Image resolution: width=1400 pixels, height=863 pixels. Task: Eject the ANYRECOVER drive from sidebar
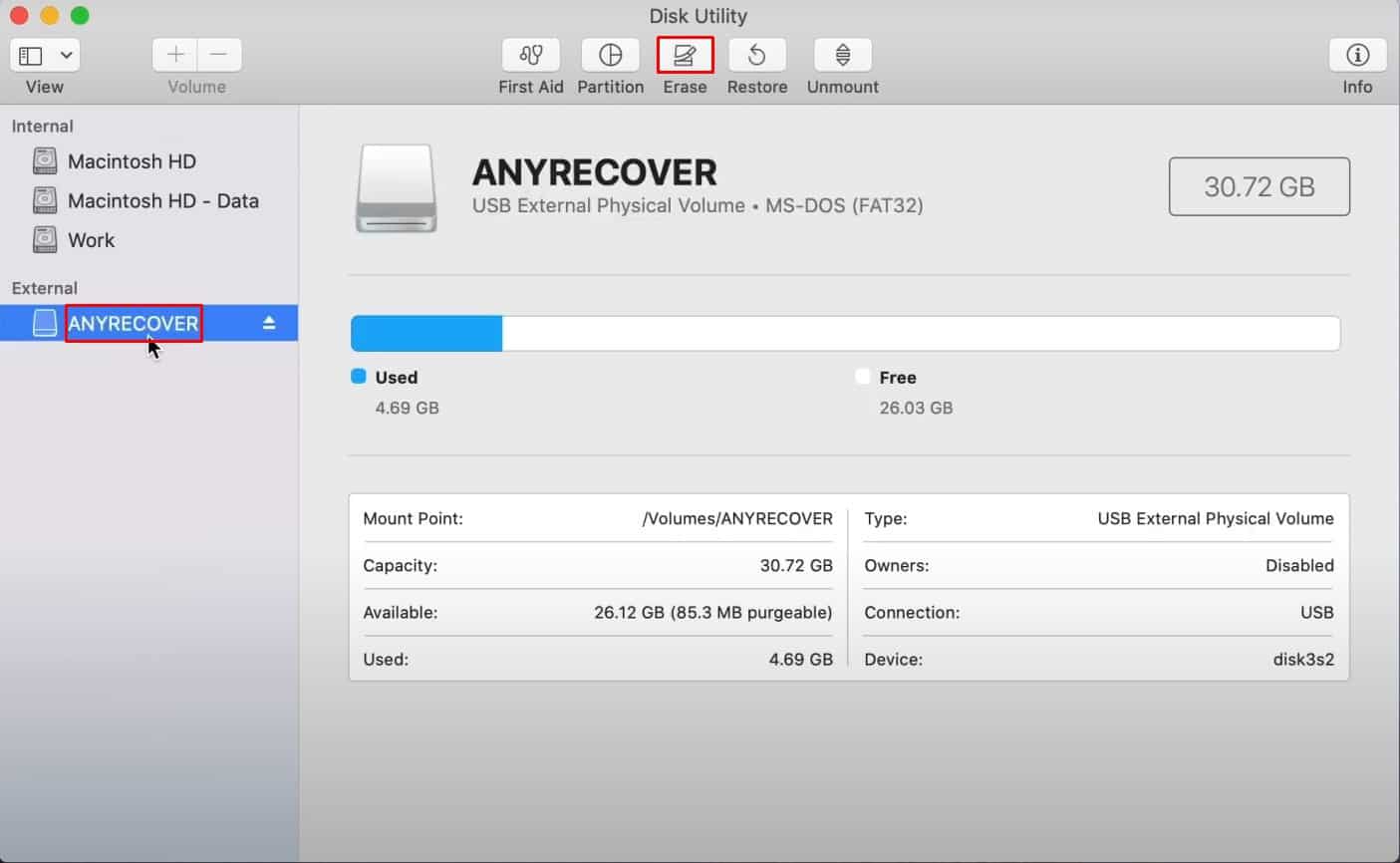click(x=269, y=323)
